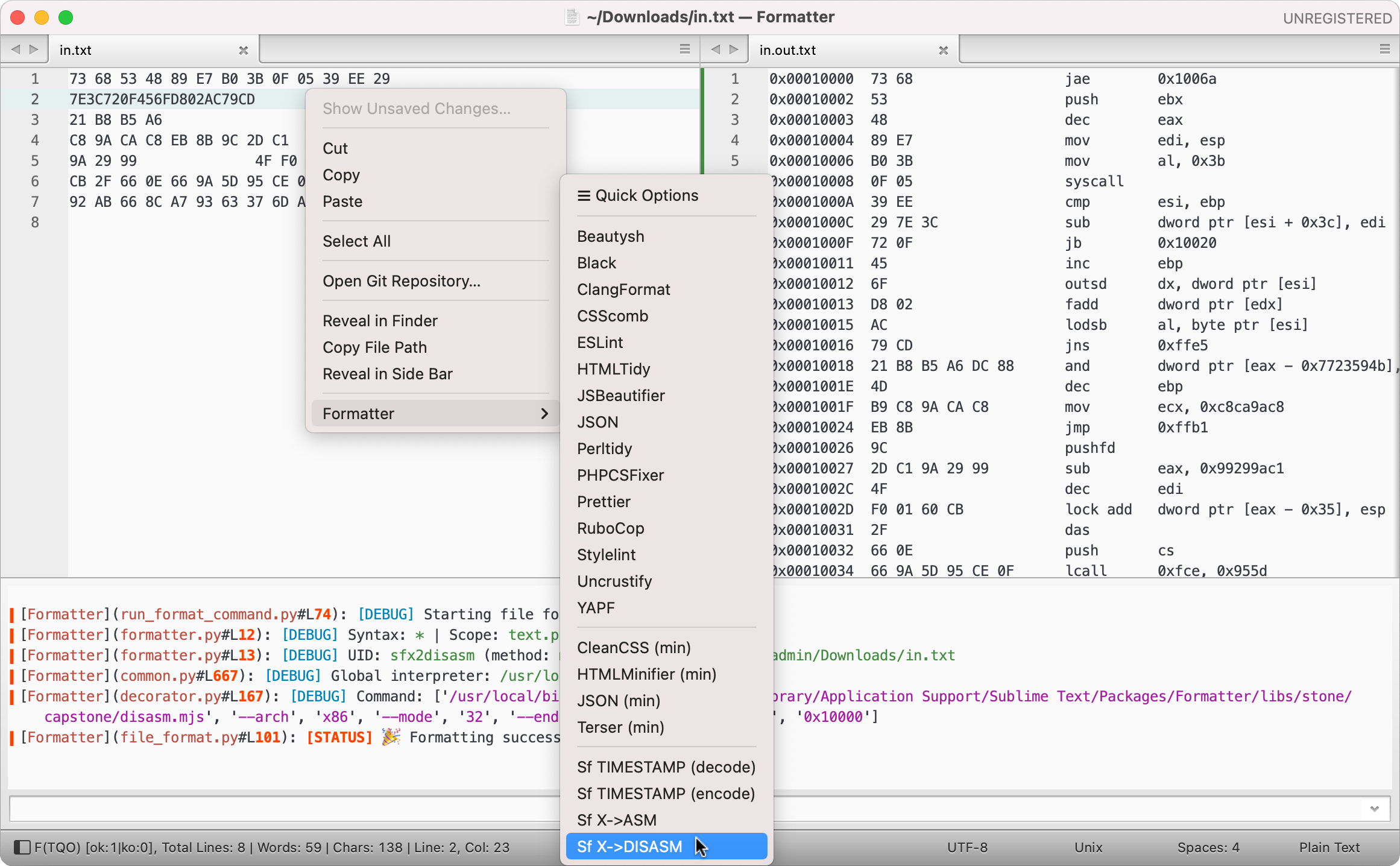The width and height of the screenshot is (1400, 866).
Task: Open right pane tab list hamburger menu
Action: (1385, 49)
